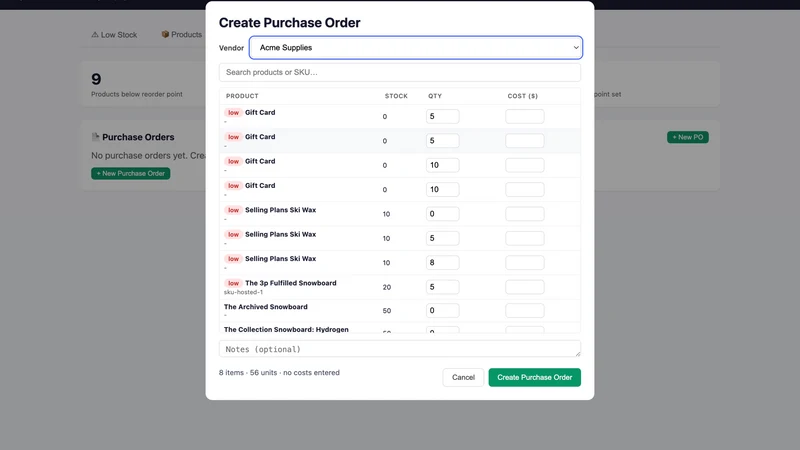Click the stock value 50 of Archived Snowboard

[x=387, y=311]
